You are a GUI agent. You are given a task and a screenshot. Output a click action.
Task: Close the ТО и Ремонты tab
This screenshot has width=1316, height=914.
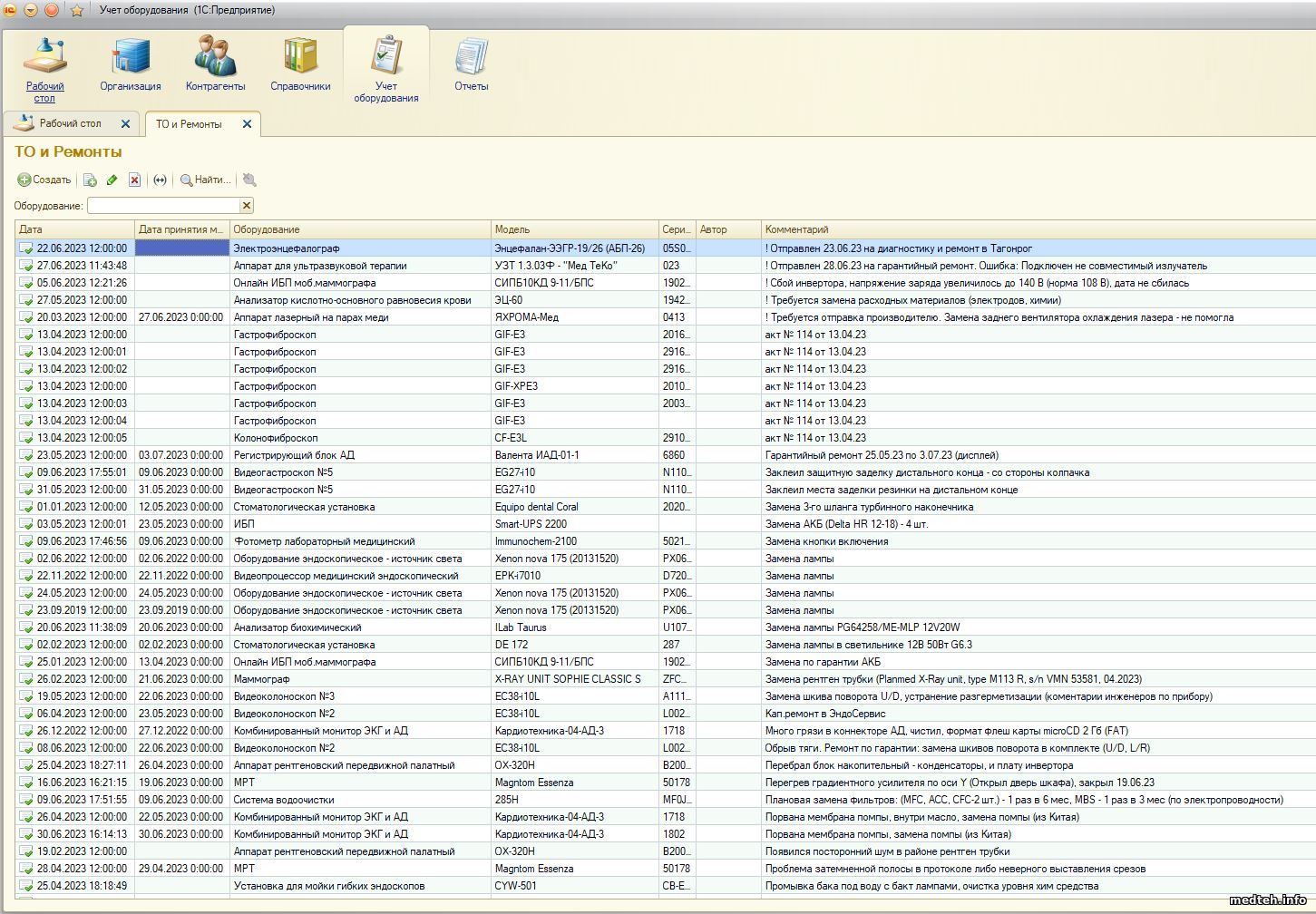coord(247,124)
